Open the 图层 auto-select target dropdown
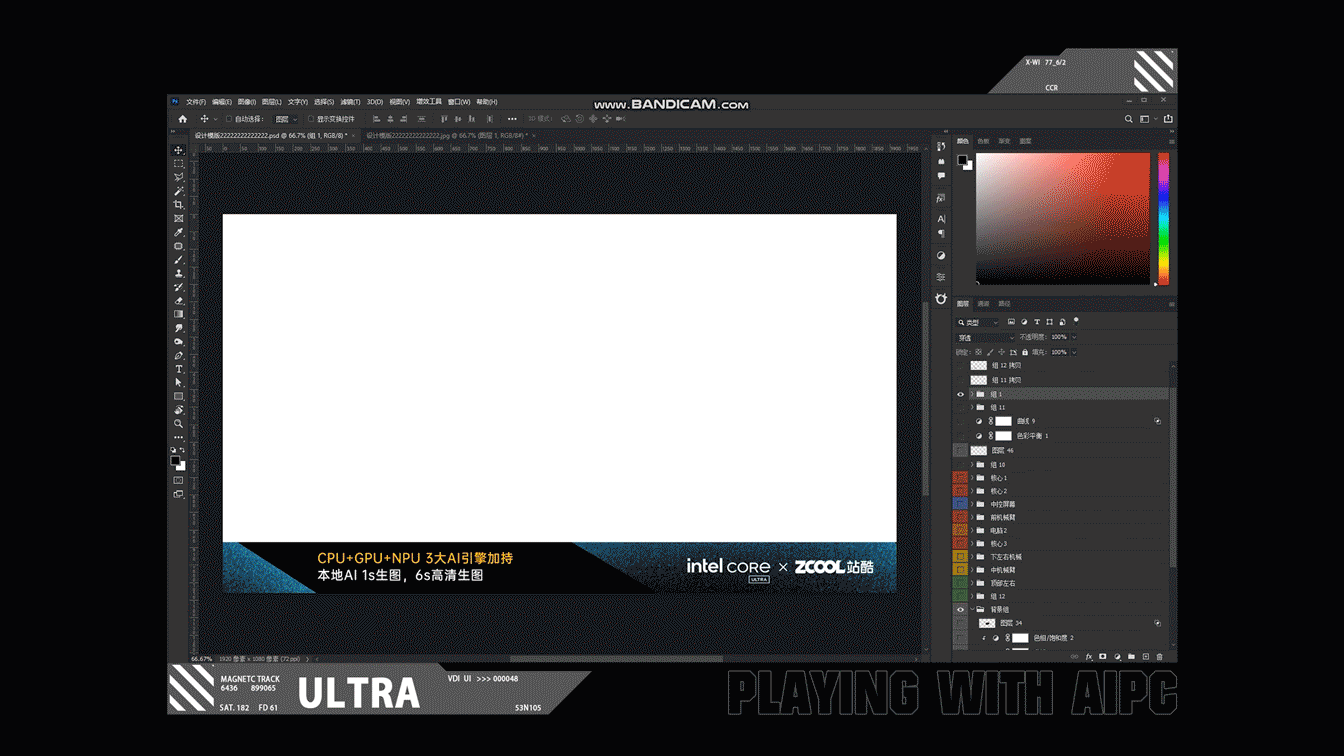Screen dimensions: 1344x756 click(286, 119)
